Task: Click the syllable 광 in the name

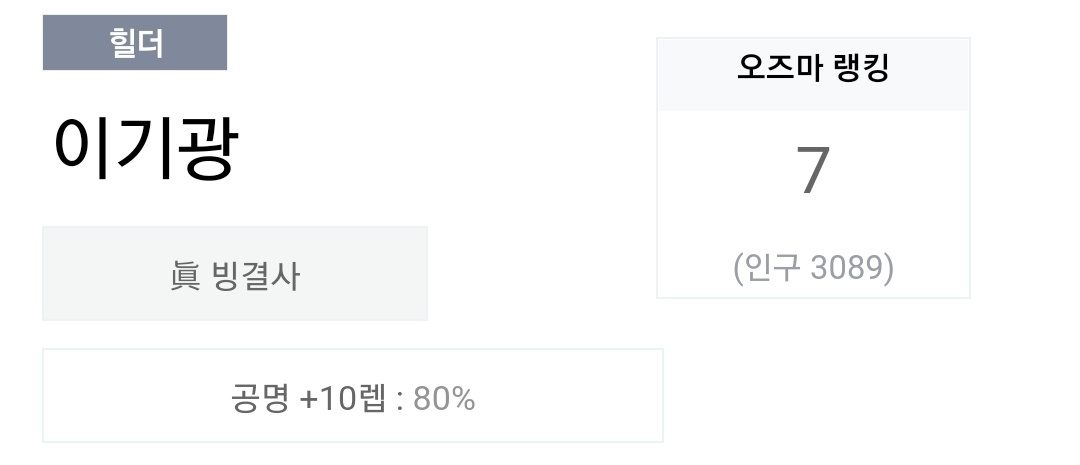Action: [209, 149]
